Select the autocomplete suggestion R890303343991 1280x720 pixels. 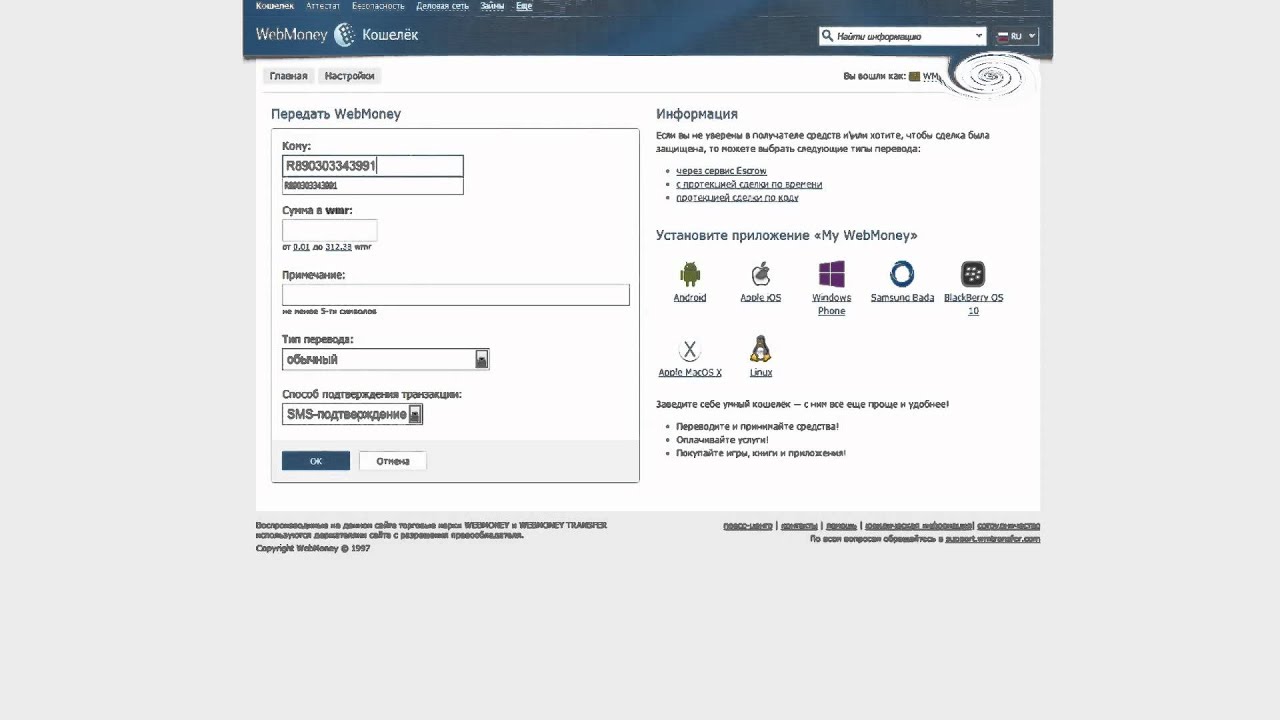click(372, 186)
